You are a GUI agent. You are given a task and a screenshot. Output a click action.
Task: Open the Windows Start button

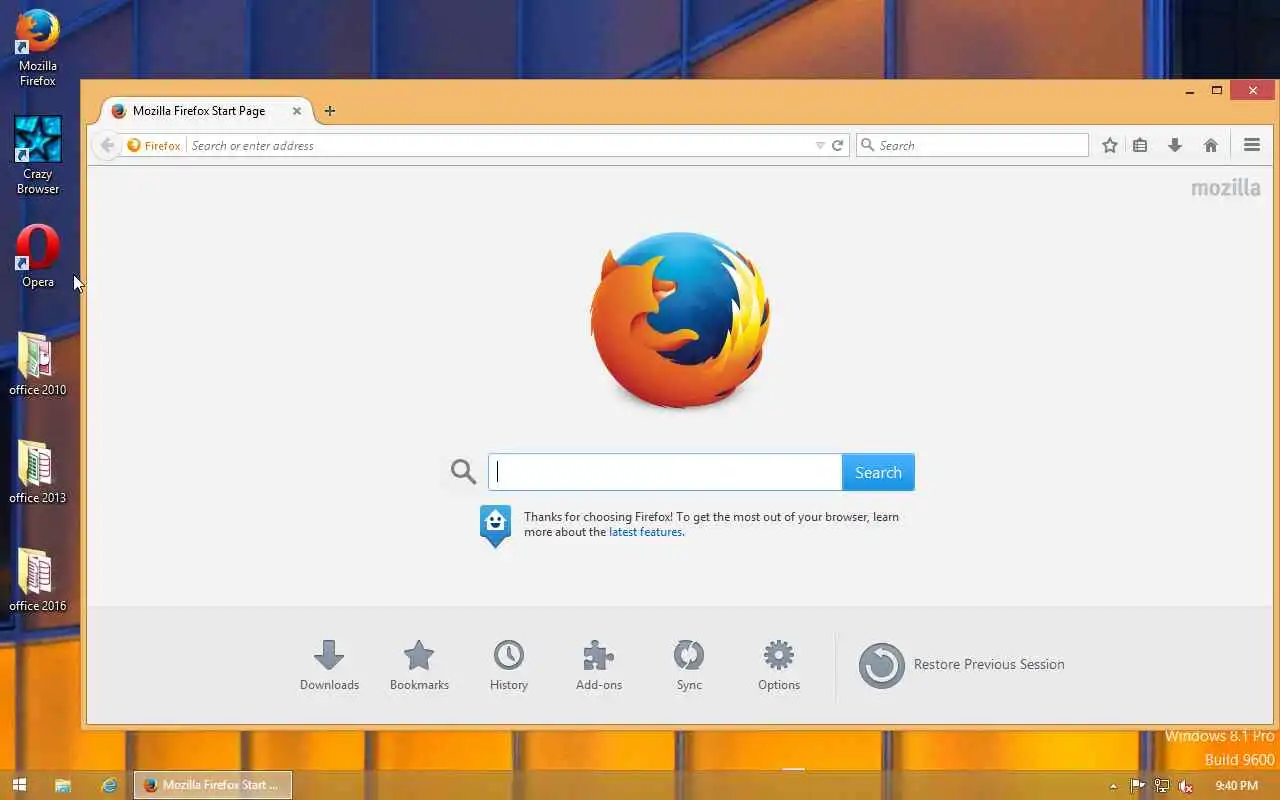click(19, 785)
